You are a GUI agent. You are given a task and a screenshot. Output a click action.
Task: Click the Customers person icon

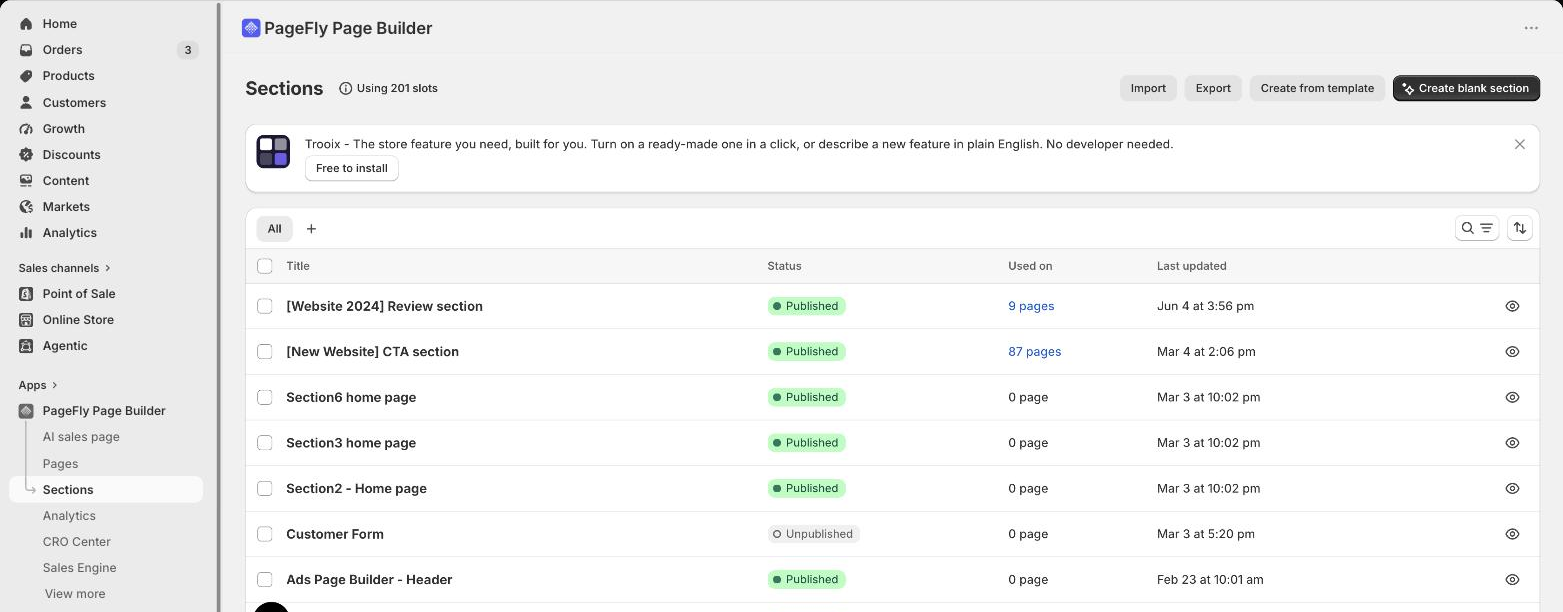click(26, 102)
